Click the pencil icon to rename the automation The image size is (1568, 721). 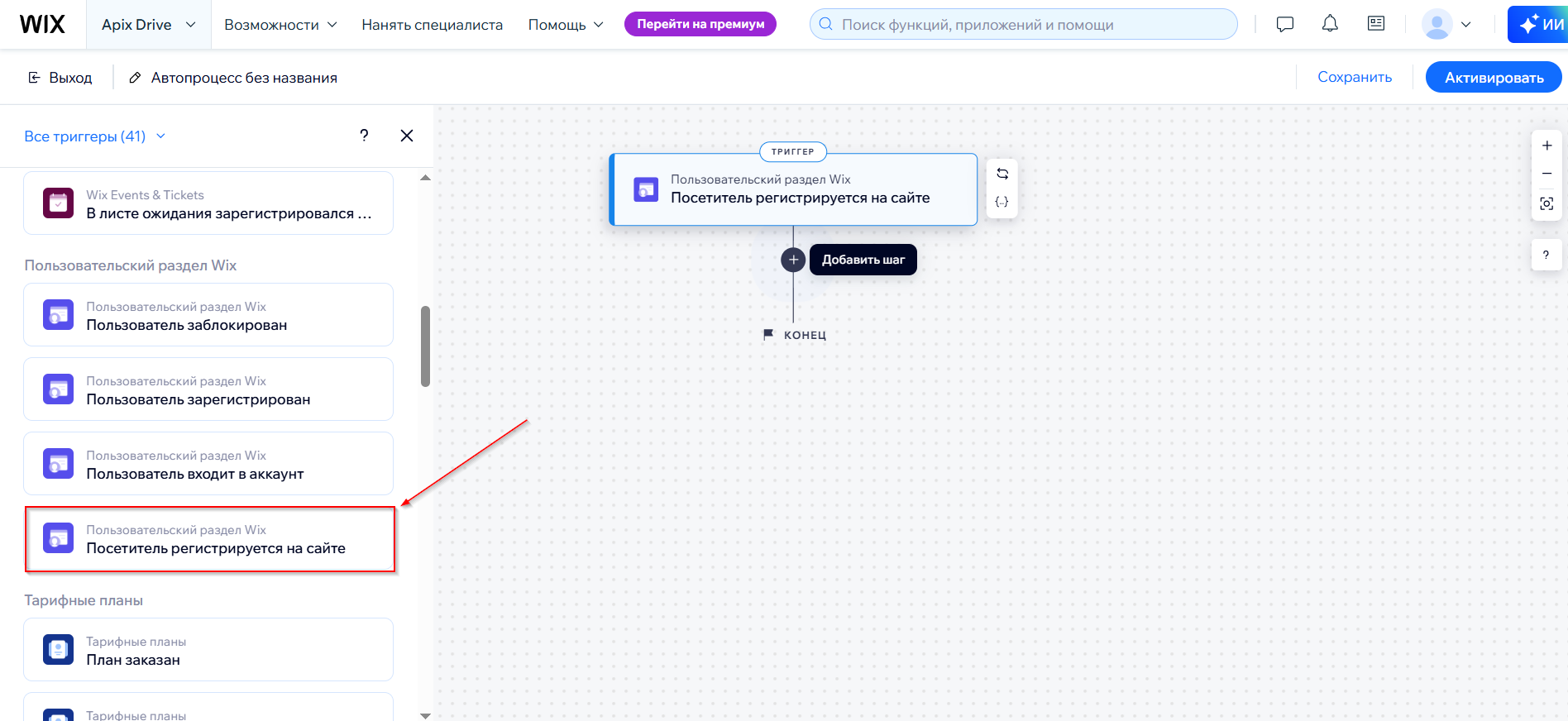135,78
